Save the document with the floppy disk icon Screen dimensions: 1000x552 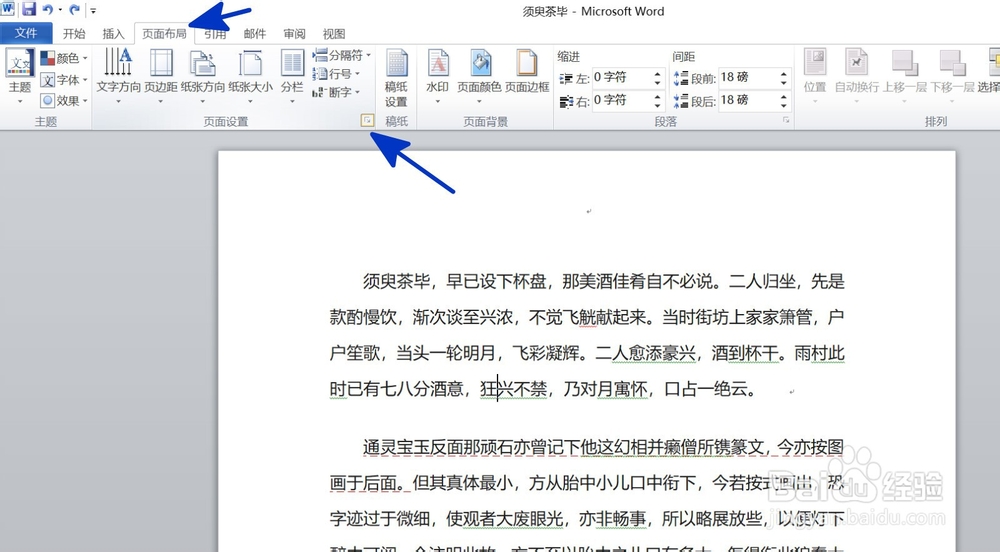tap(29, 10)
